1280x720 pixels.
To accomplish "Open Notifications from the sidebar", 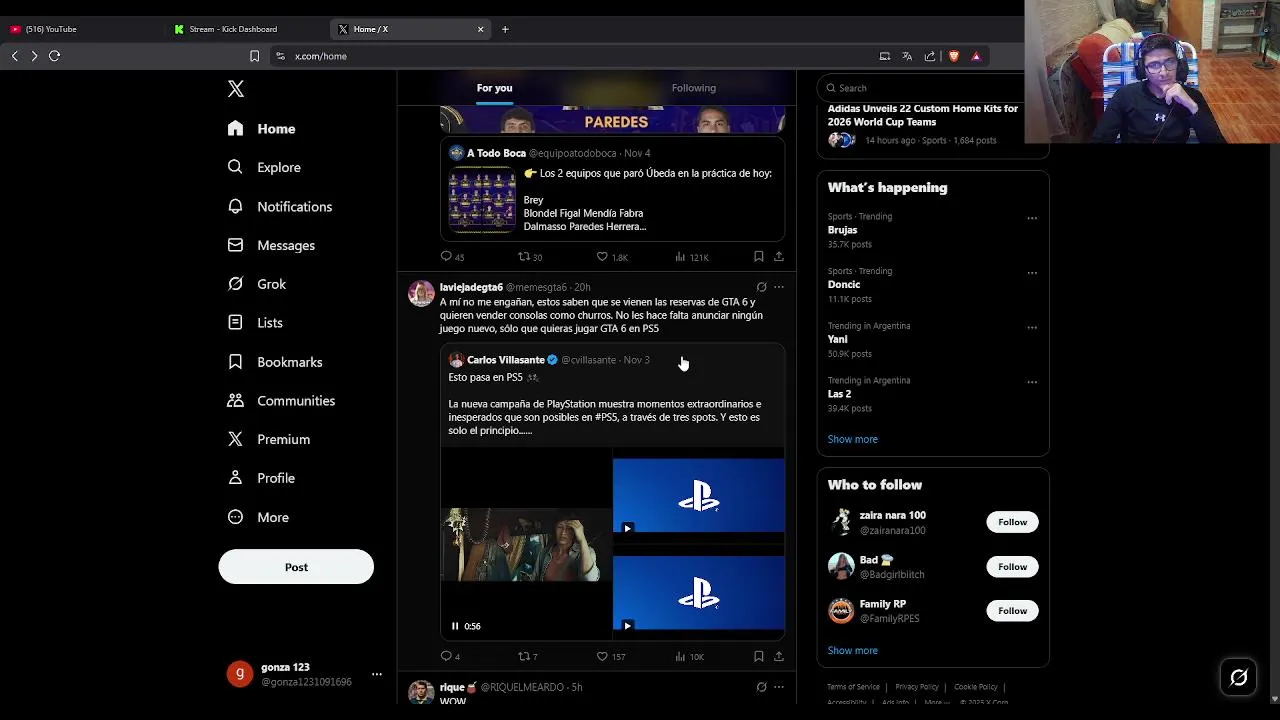I will (x=280, y=206).
